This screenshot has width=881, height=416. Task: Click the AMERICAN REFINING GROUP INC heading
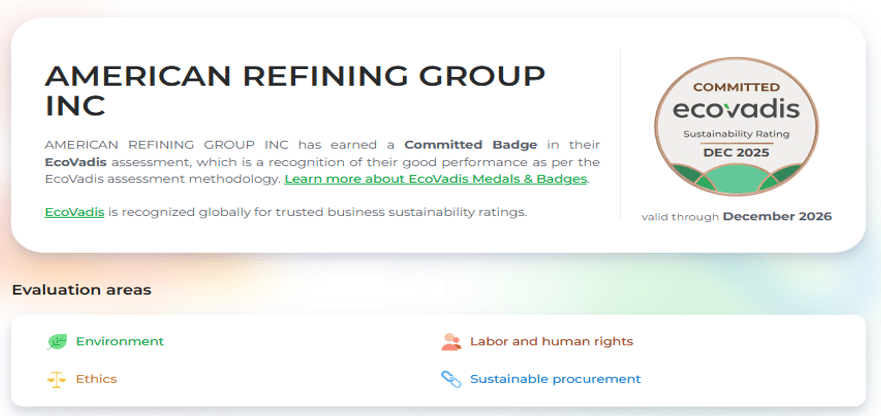click(x=295, y=90)
